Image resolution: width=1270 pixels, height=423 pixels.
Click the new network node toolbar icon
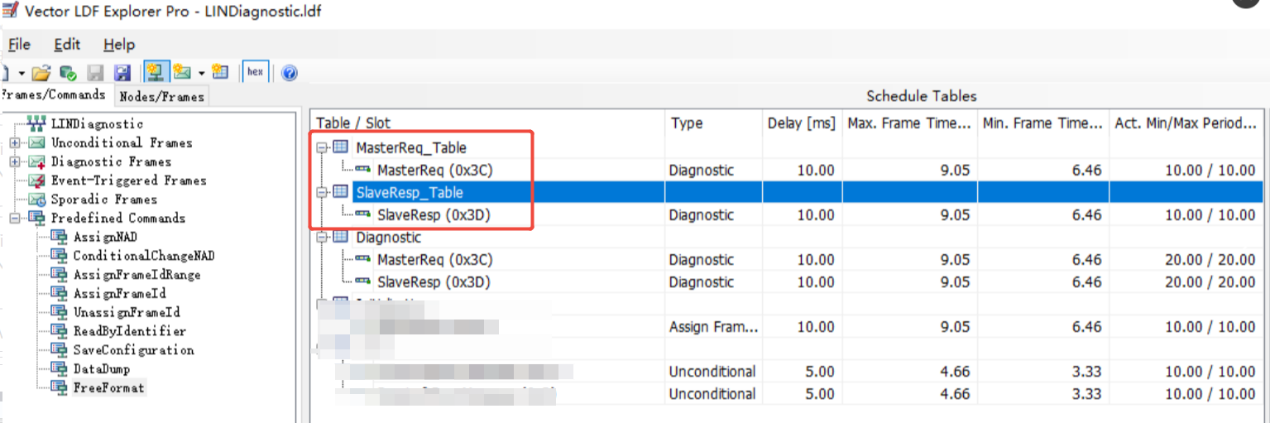click(x=155, y=73)
